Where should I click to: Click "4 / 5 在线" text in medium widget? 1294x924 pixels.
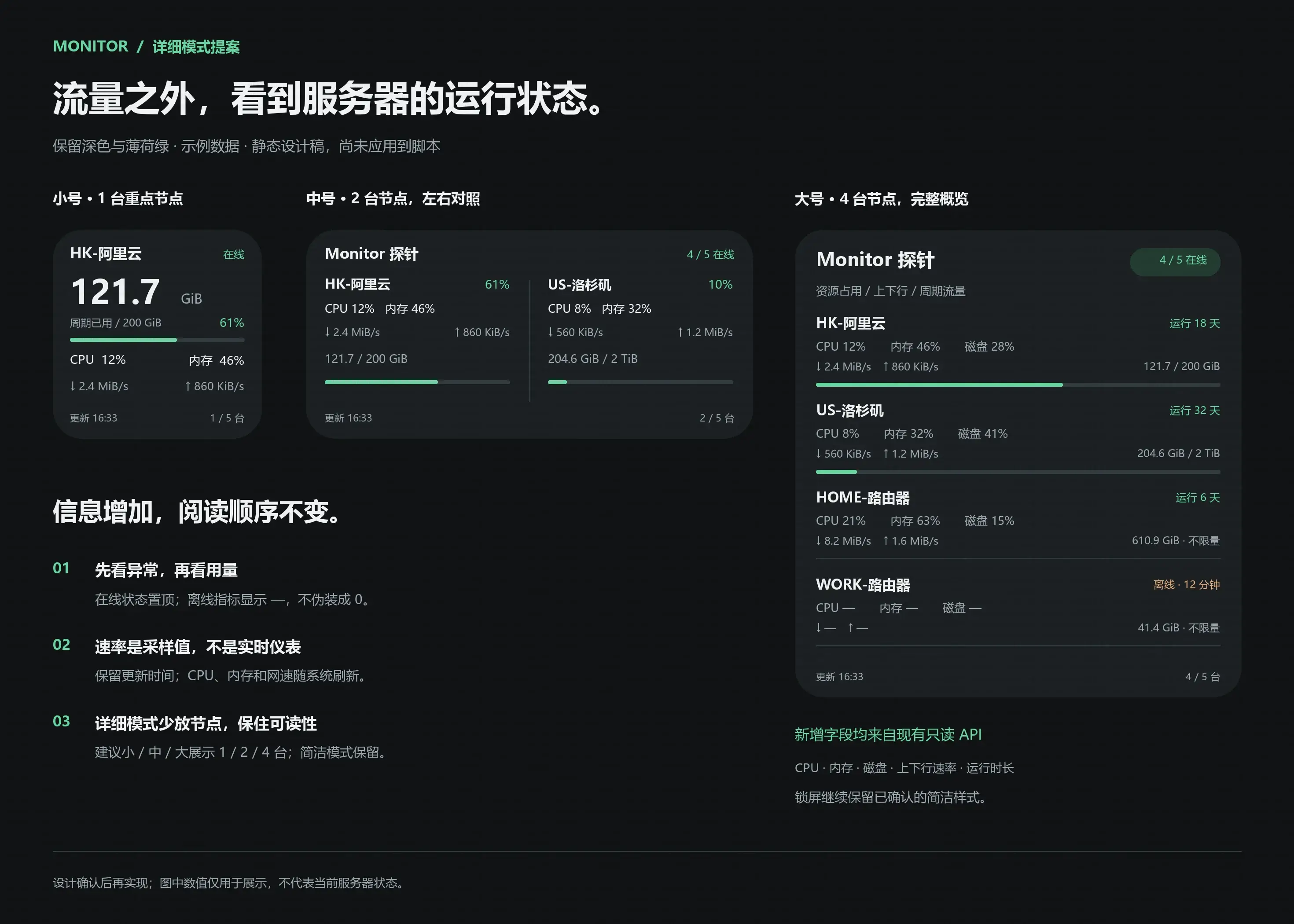click(x=710, y=254)
